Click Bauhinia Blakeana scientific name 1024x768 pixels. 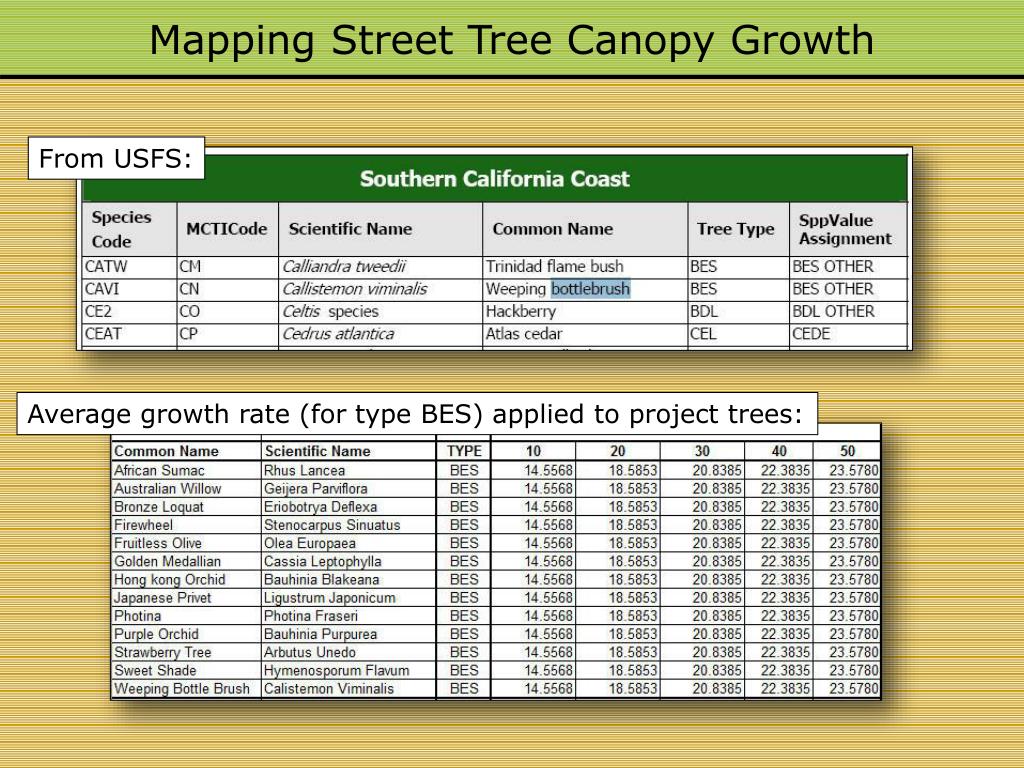pyautogui.click(x=321, y=580)
